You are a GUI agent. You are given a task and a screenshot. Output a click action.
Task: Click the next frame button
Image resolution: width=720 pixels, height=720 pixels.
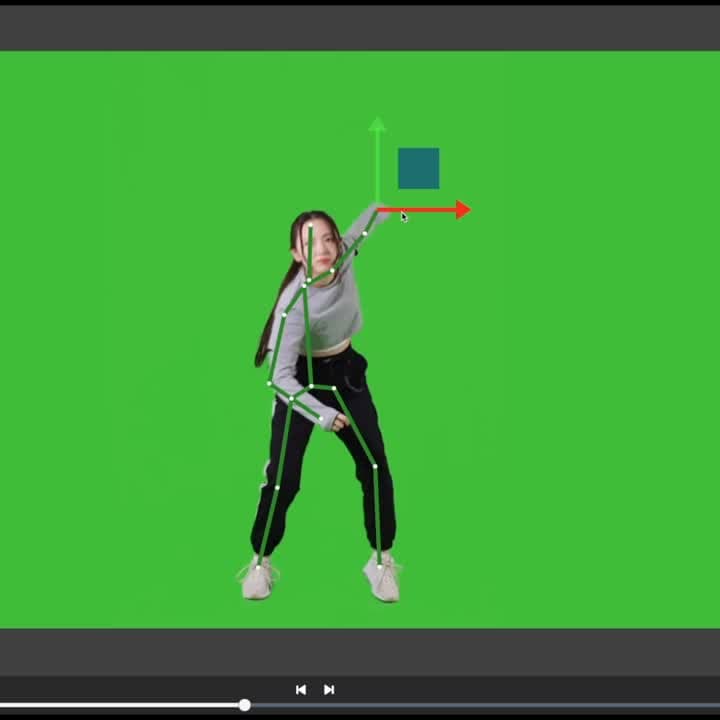click(x=329, y=689)
